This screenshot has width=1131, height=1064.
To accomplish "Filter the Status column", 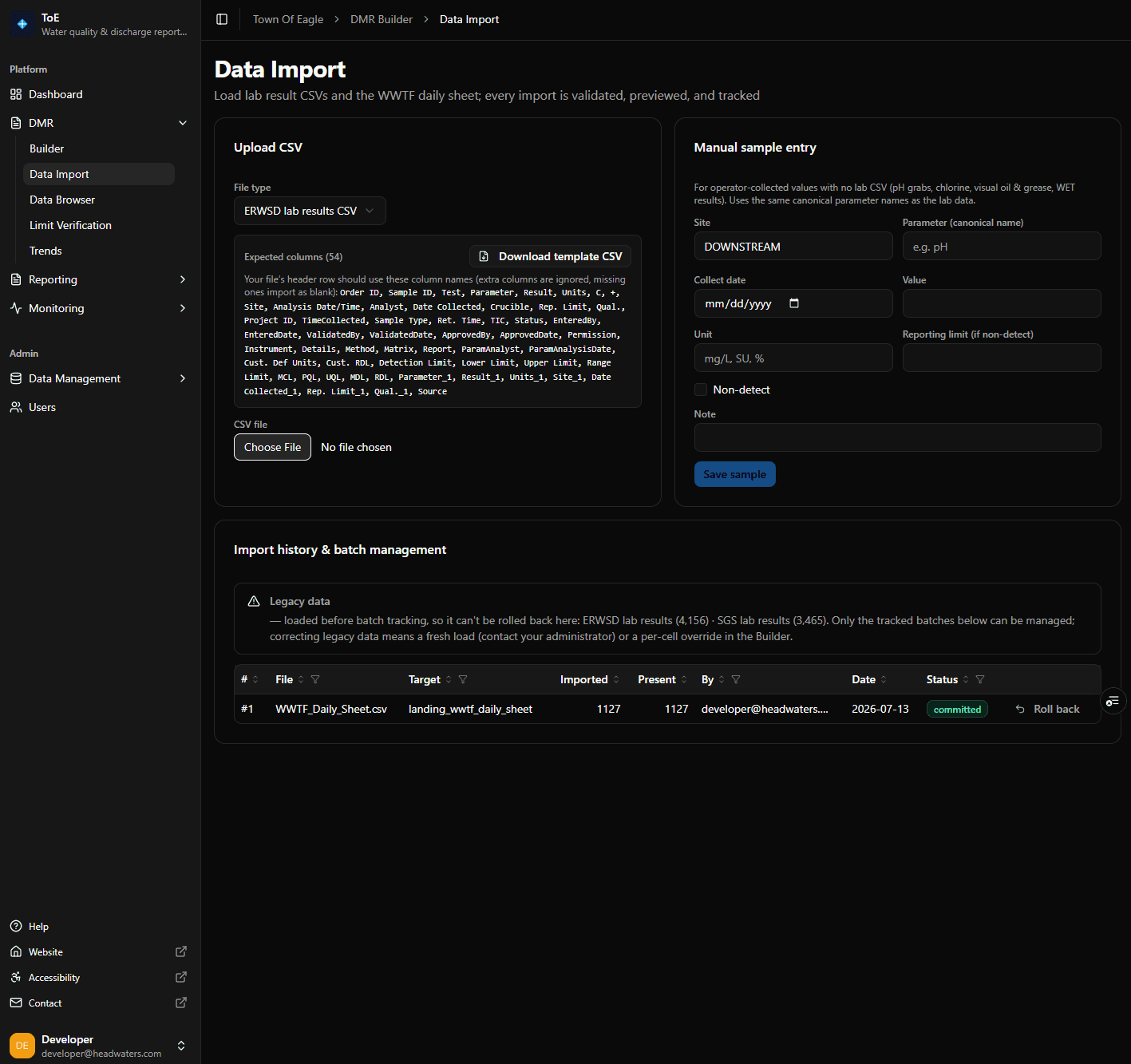I will [x=980, y=679].
